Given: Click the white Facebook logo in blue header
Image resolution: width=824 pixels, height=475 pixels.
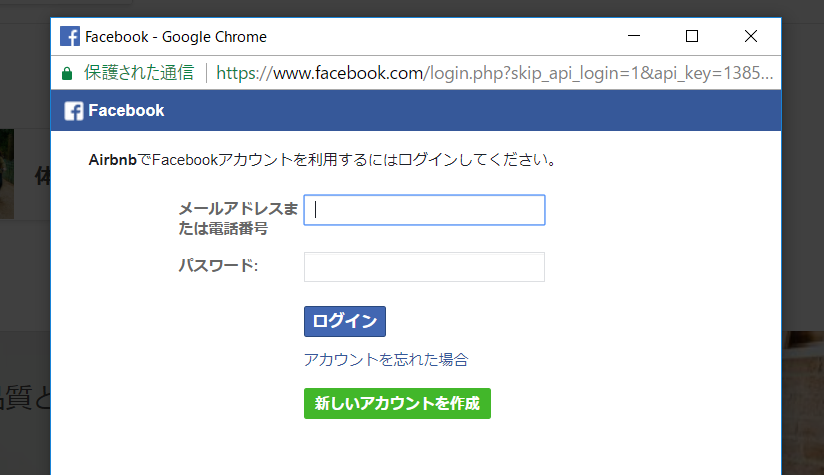Looking at the screenshot, I should coord(74,111).
